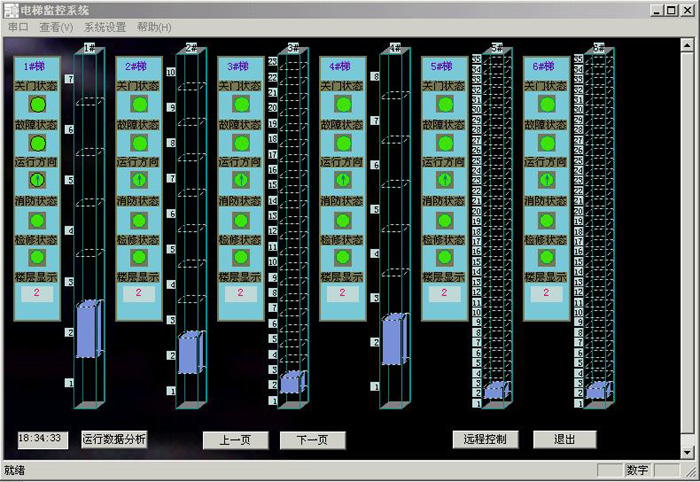The width and height of the screenshot is (700, 482).
Task: Click the 2#梯 running direction arrow
Action: (x=139, y=180)
